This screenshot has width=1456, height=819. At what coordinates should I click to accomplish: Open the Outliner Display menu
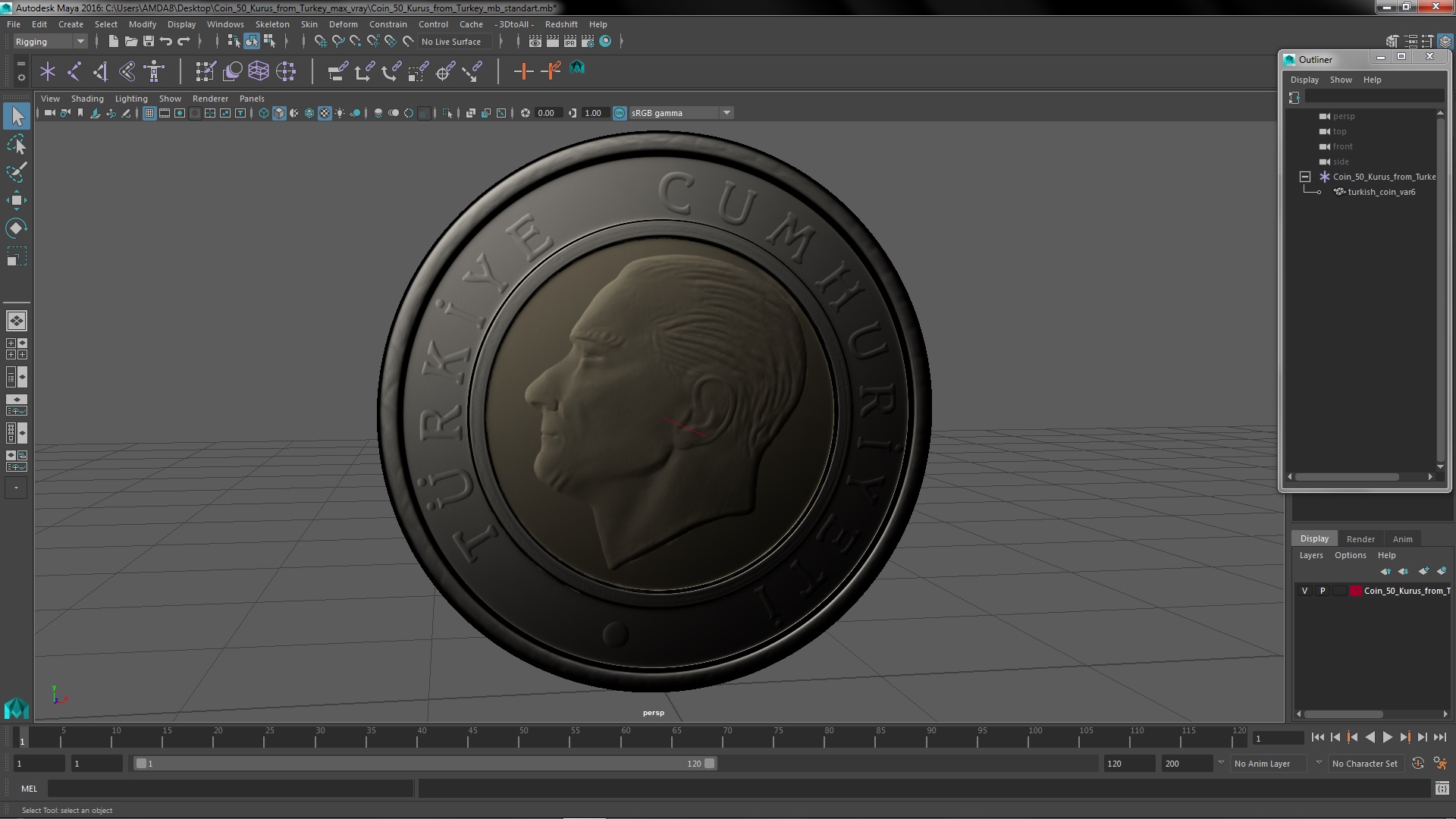(1304, 80)
